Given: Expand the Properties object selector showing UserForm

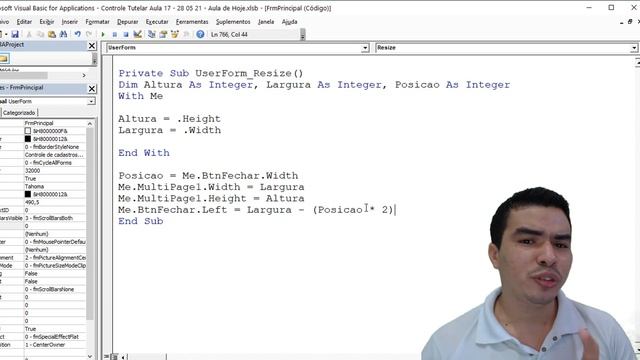Looking at the screenshot, I should click(91, 101).
